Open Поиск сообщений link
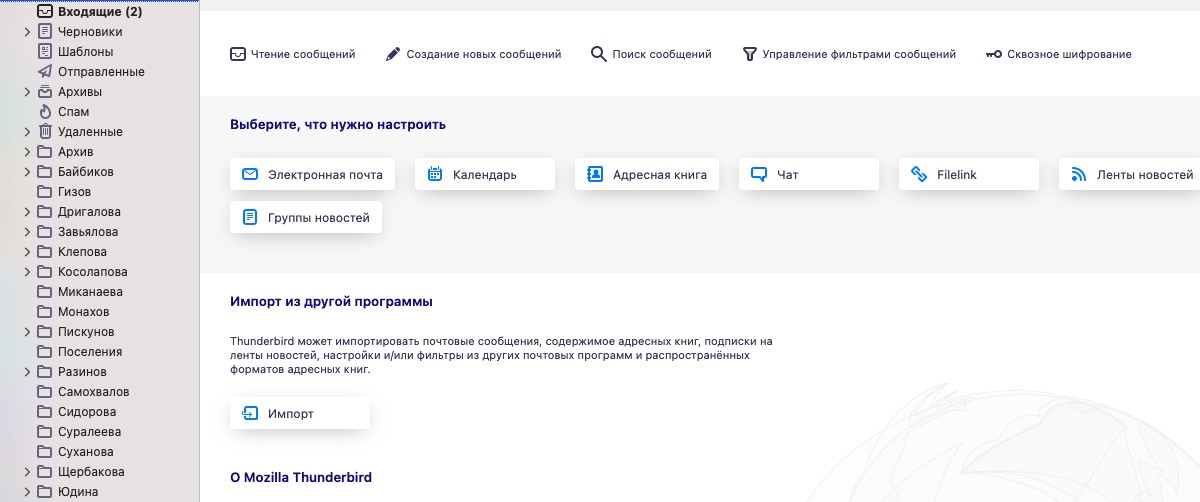This screenshot has width=1200, height=502. point(651,54)
